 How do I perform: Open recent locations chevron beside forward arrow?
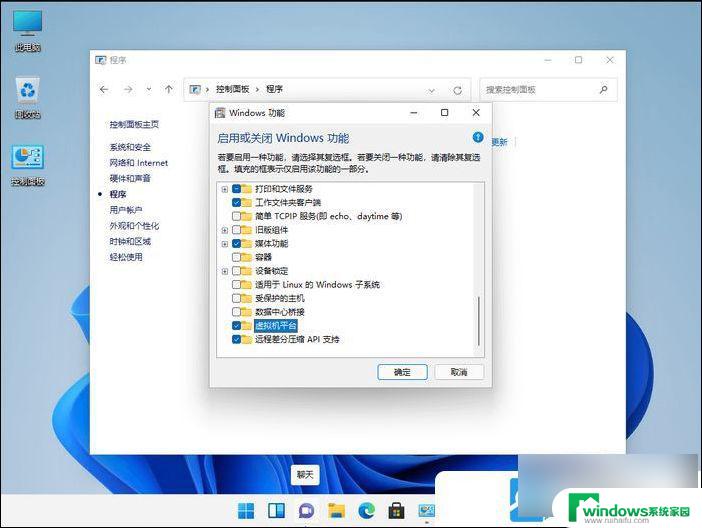coord(149,90)
